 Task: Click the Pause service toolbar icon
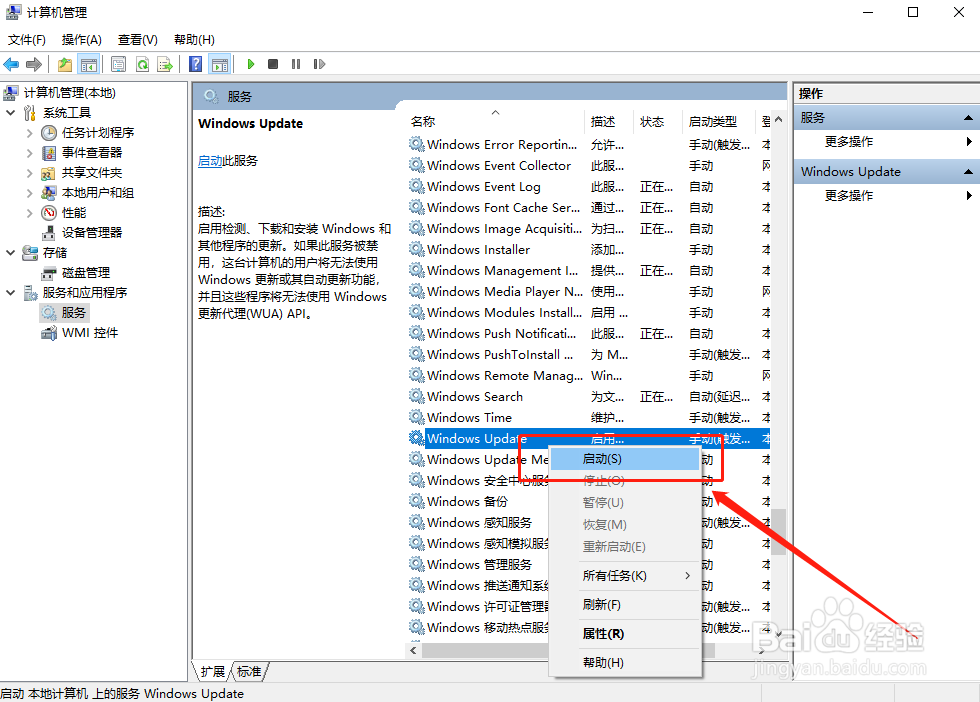296,64
